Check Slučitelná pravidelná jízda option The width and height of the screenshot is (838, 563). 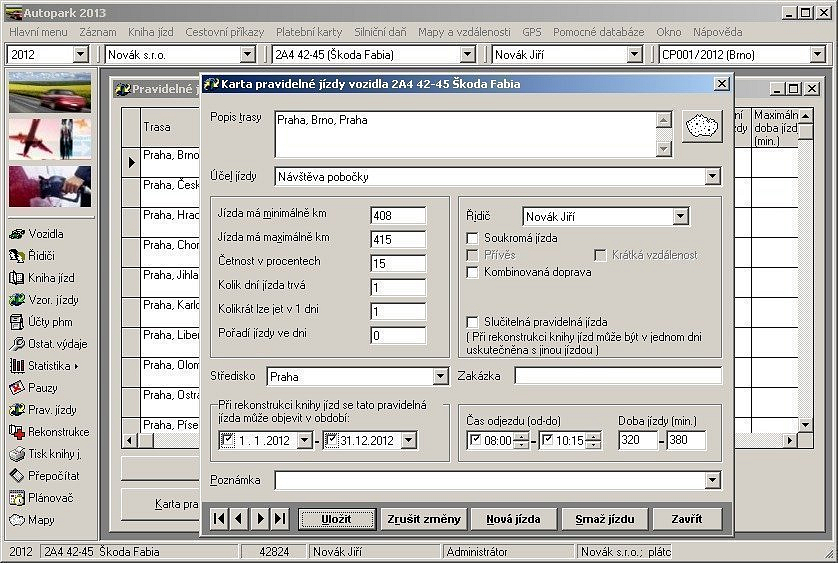474,322
